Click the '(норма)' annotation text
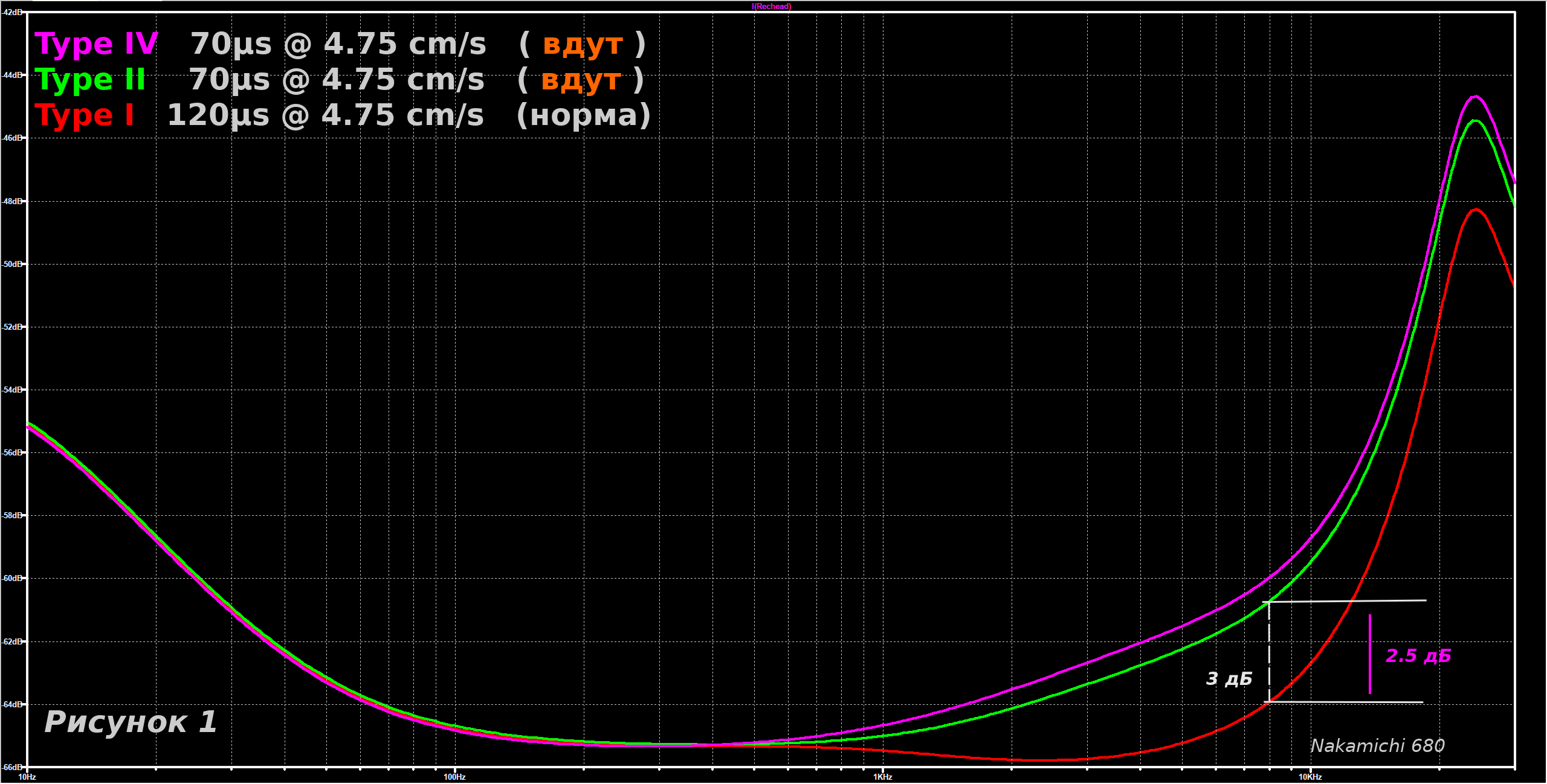Screen dimensions: 1547x784 (x=583, y=115)
